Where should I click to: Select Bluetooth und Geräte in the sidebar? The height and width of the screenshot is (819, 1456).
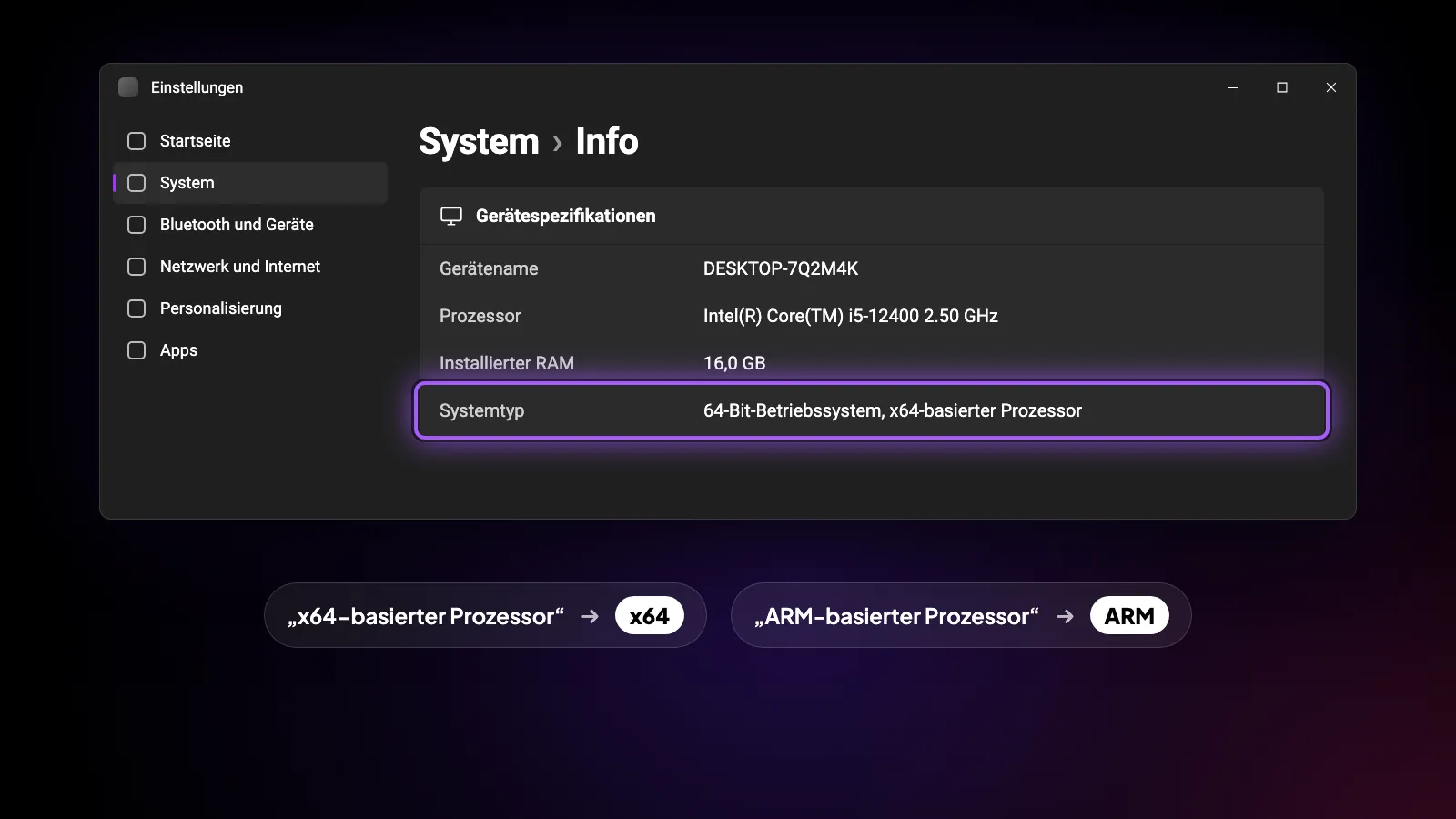[250, 225]
